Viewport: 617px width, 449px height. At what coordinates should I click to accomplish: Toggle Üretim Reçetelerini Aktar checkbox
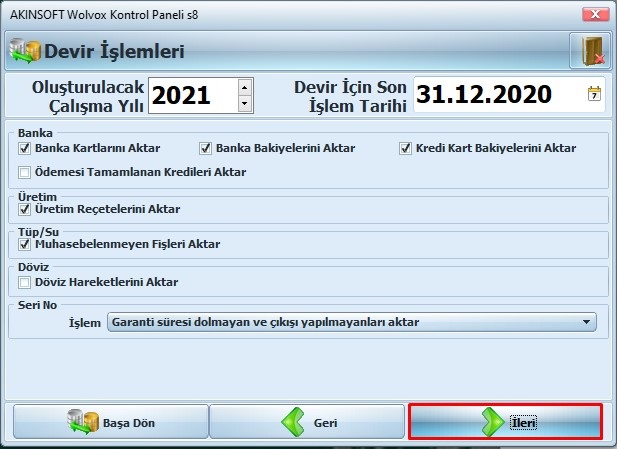24,209
